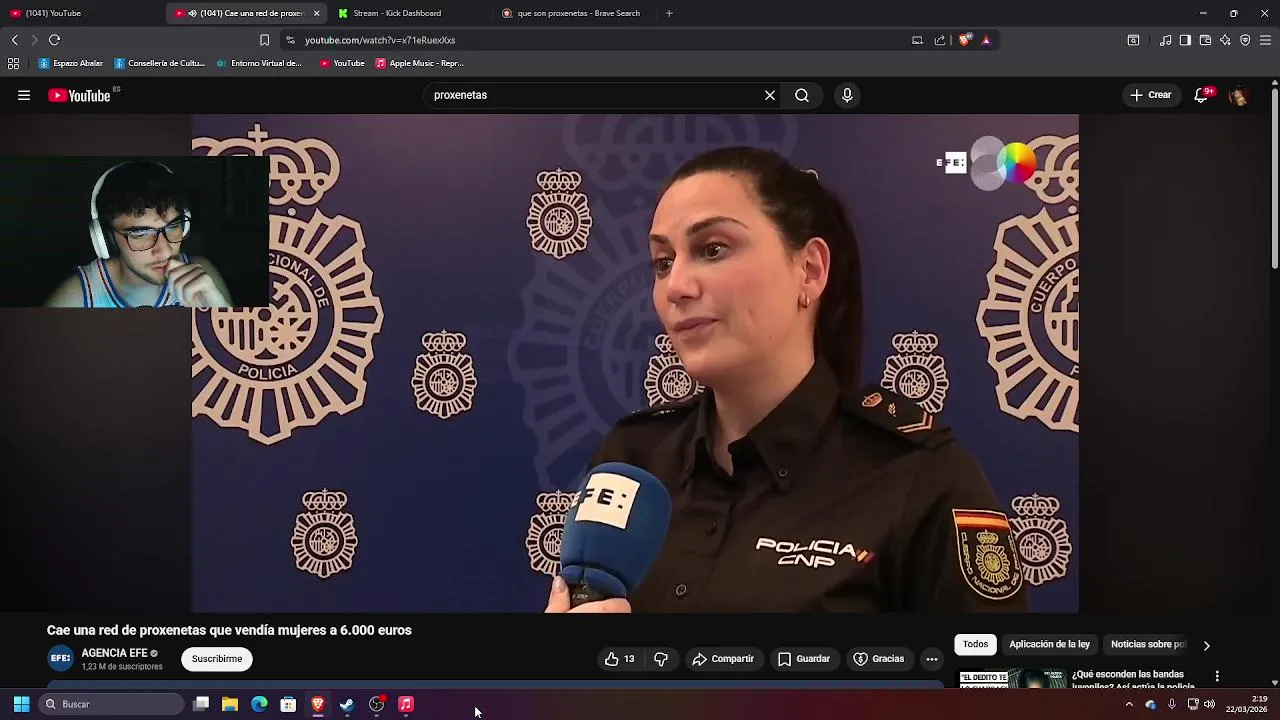
Task: Go to YouTube home via logo
Action: 79,95
